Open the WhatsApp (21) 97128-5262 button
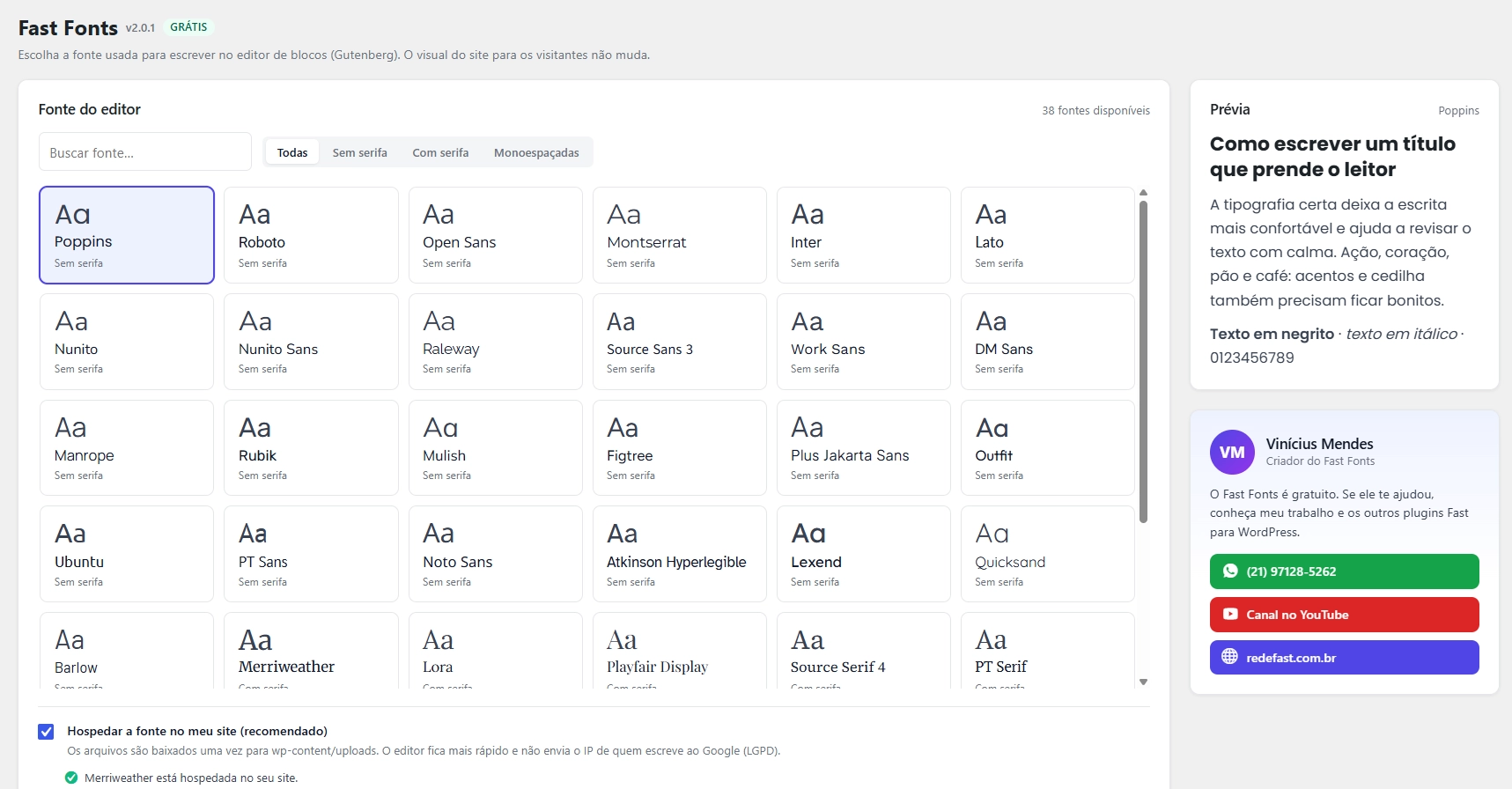Viewport: 1512px width, 789px height. 1344,571
